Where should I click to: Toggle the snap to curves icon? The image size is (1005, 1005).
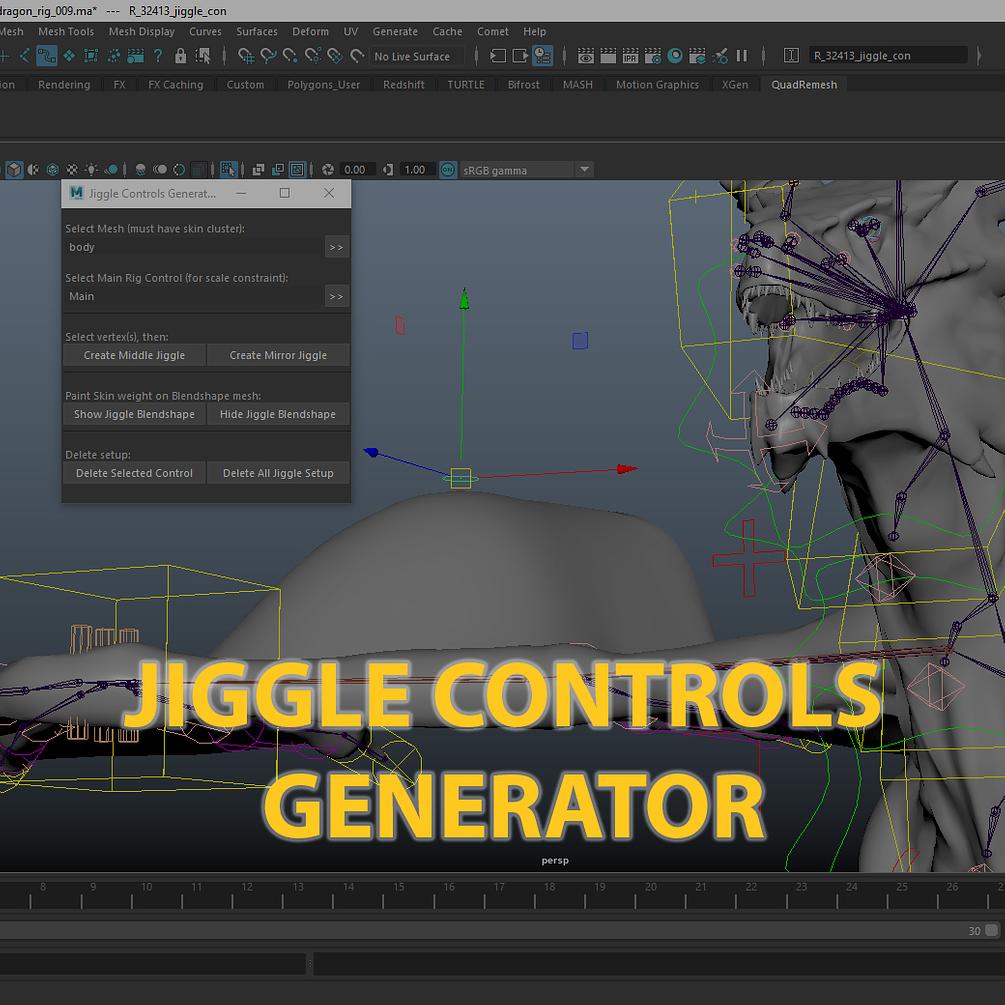267,56
